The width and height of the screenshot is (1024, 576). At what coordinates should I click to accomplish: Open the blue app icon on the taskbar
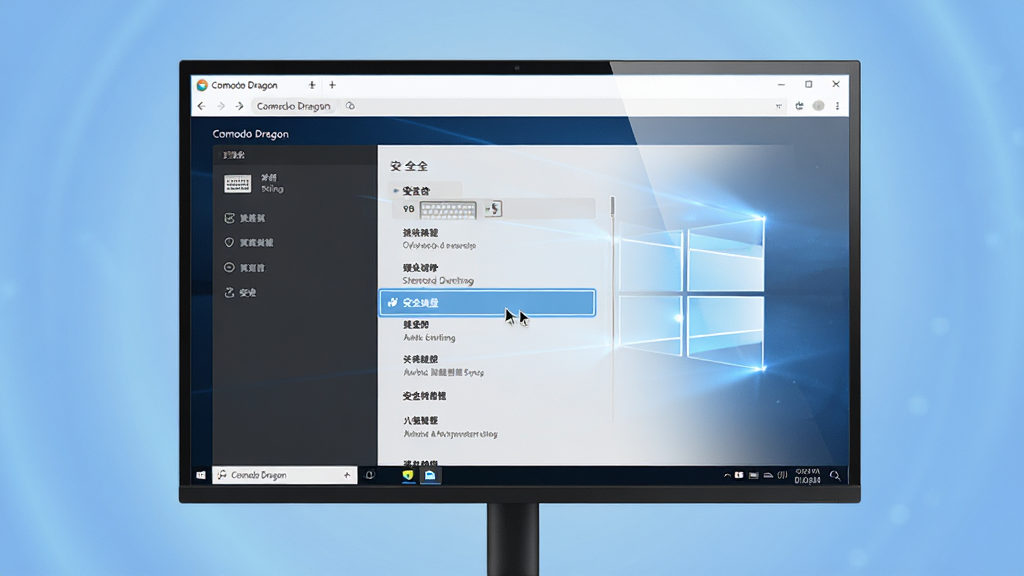click(x=430, y=475)
